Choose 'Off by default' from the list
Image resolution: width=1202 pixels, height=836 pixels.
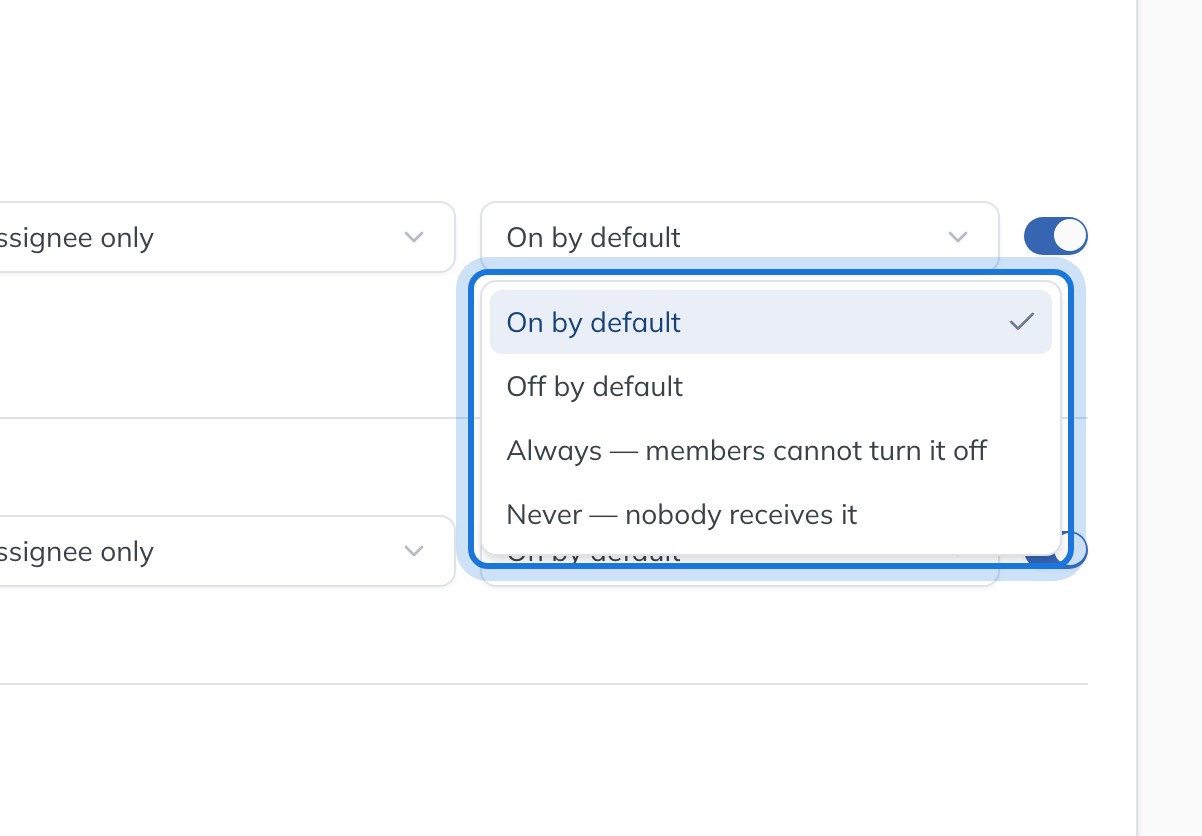(x=770, y=386)
